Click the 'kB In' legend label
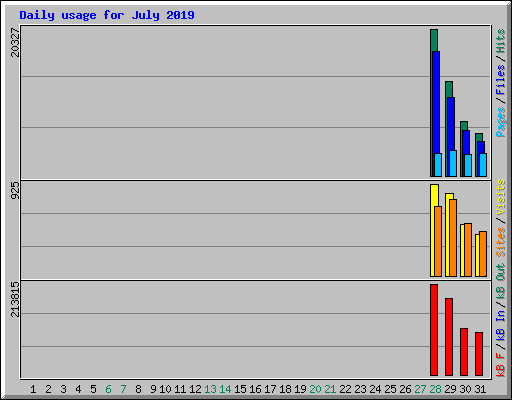Viewport: 512px width, 400px height. pos(501,326)
